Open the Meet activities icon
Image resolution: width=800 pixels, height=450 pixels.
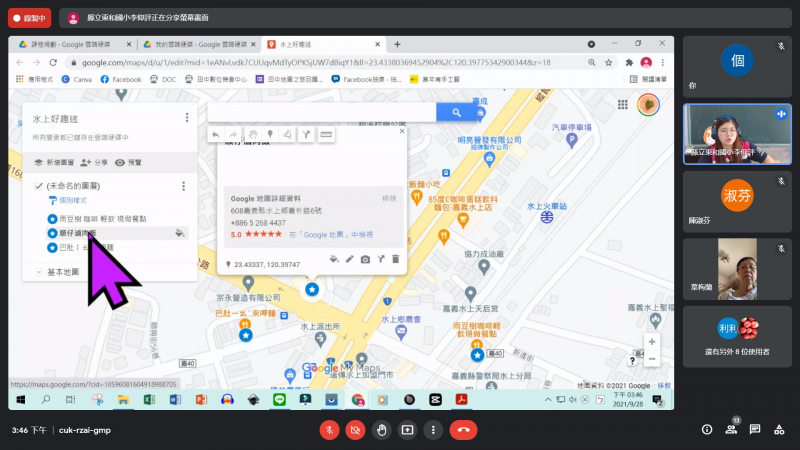779,430
